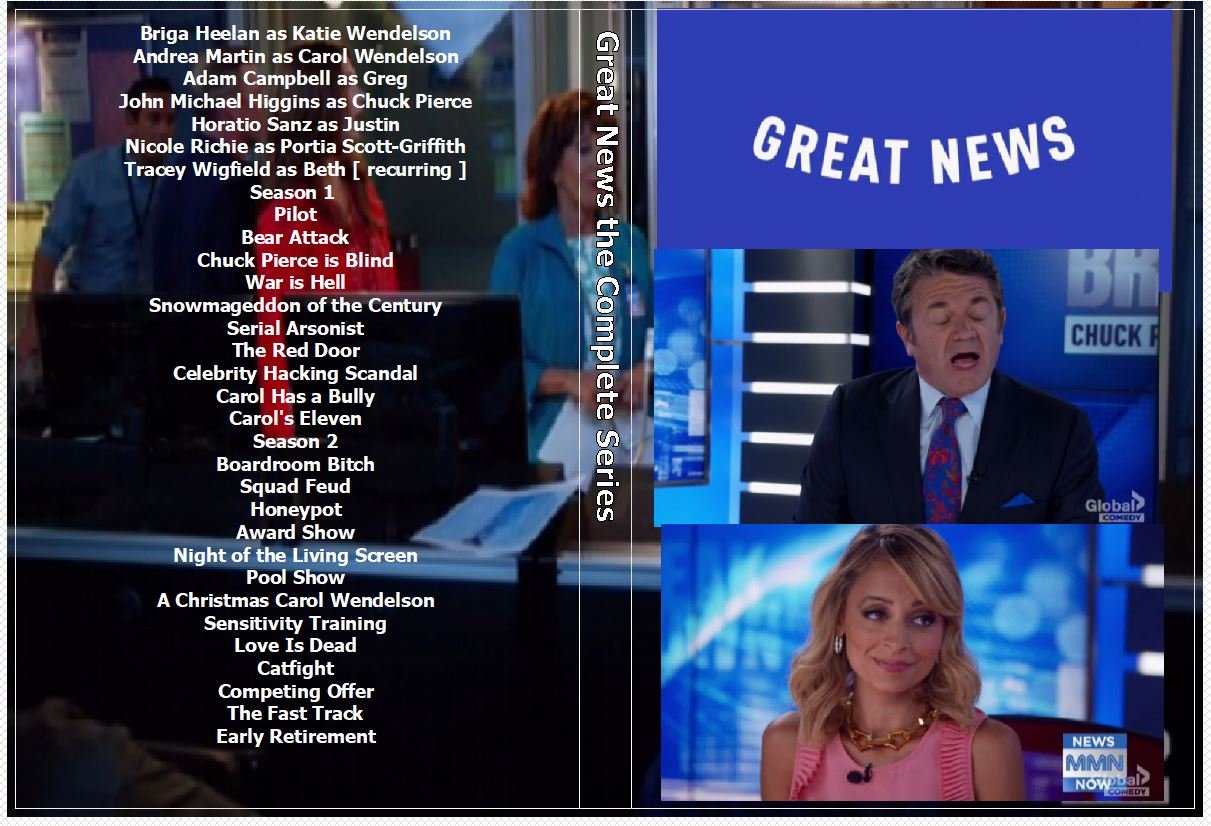Select 'Carol Has a Bully' episode
1211x826 pixels.
pyautogui.click(x=295, y=397)
